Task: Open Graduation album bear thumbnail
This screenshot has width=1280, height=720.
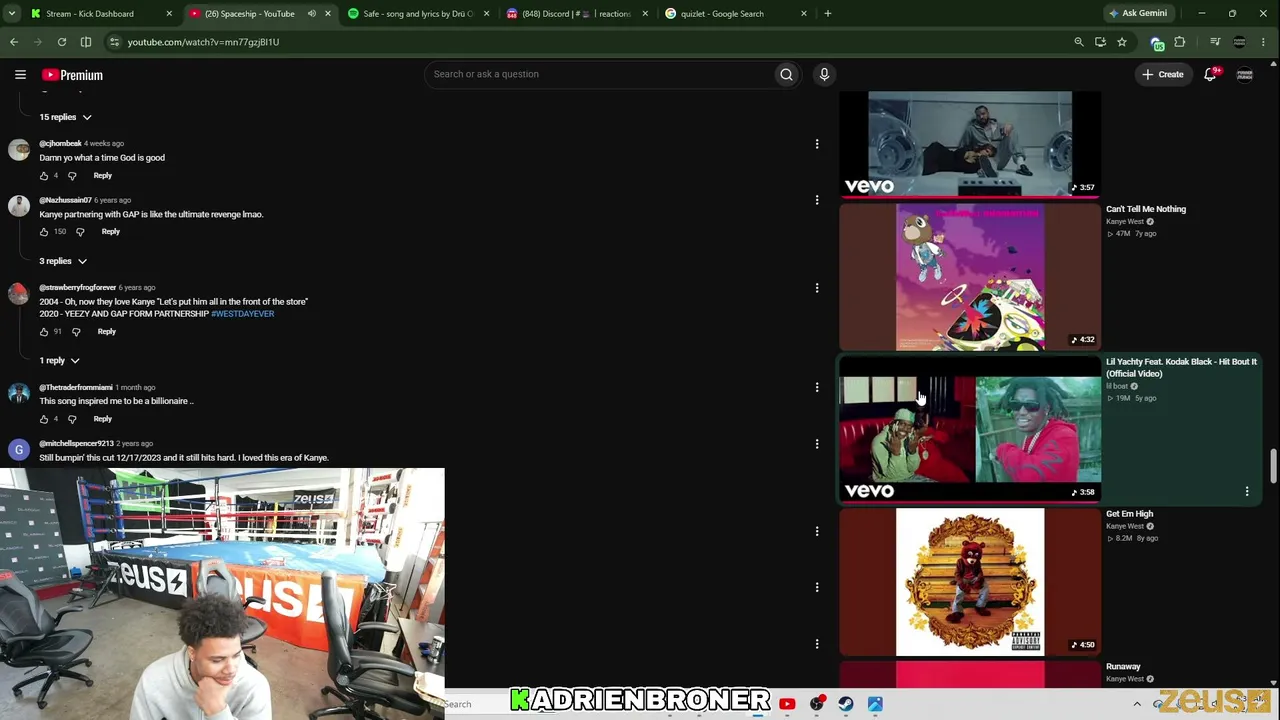Action: click(970, 277)
